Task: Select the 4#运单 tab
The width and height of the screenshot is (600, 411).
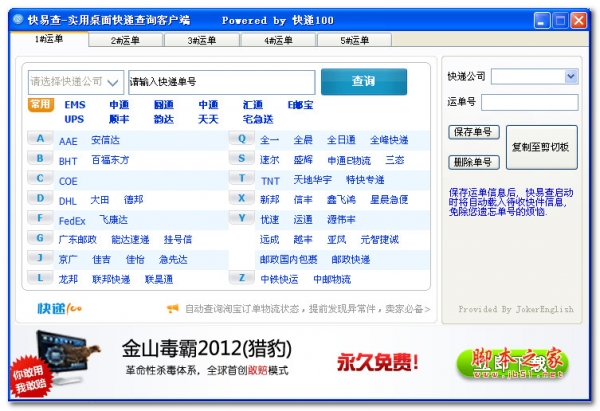Action: [x=278, y=40]
